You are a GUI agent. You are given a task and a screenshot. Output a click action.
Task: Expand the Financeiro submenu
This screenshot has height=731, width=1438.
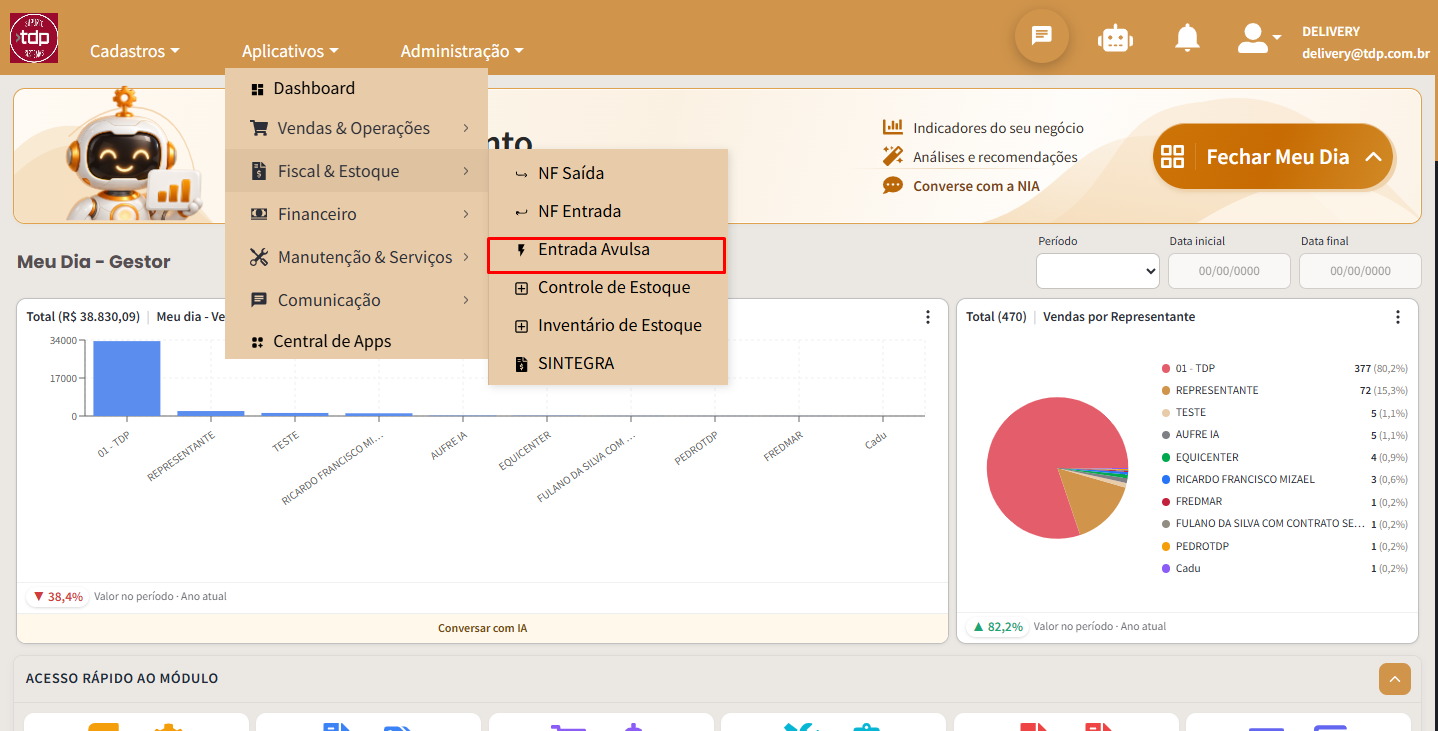[x=356, y=214]
